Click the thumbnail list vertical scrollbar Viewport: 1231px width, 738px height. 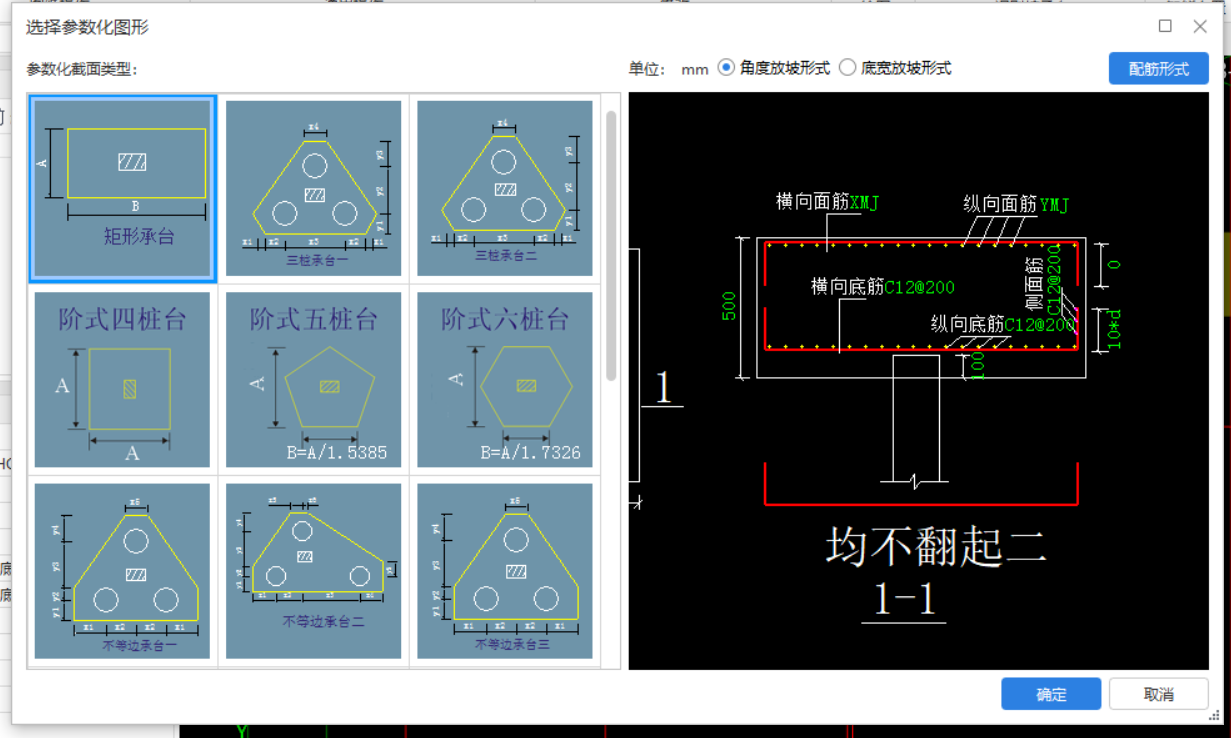pyautogui.click(x=611, y=245)
